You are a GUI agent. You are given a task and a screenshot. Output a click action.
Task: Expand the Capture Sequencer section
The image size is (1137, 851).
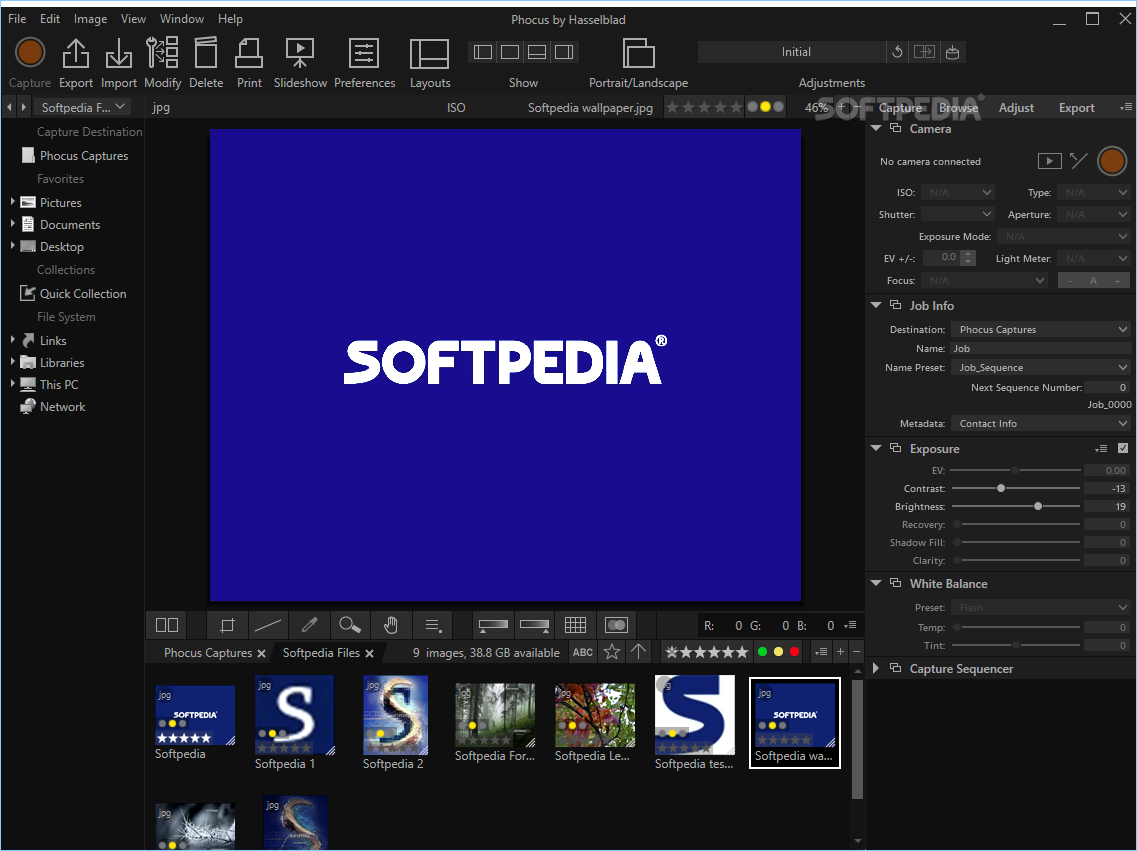[876, 668]
